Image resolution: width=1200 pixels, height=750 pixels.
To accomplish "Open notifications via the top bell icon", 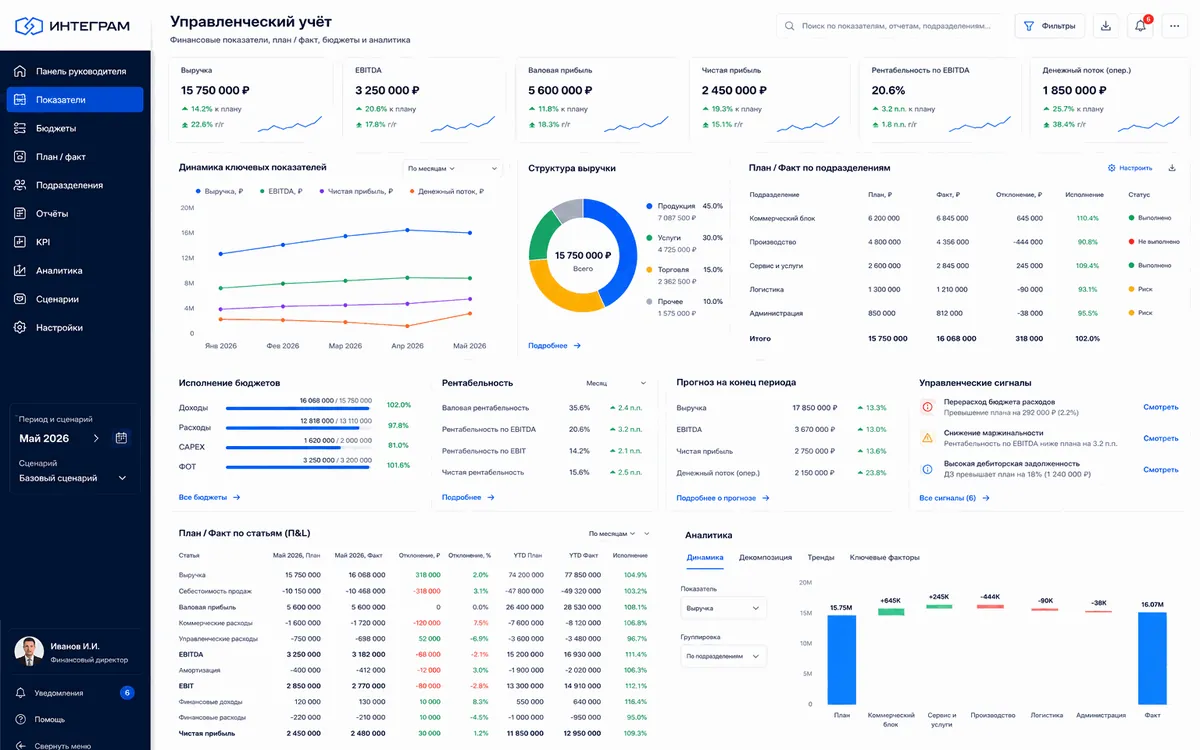I will point(1140,26).
